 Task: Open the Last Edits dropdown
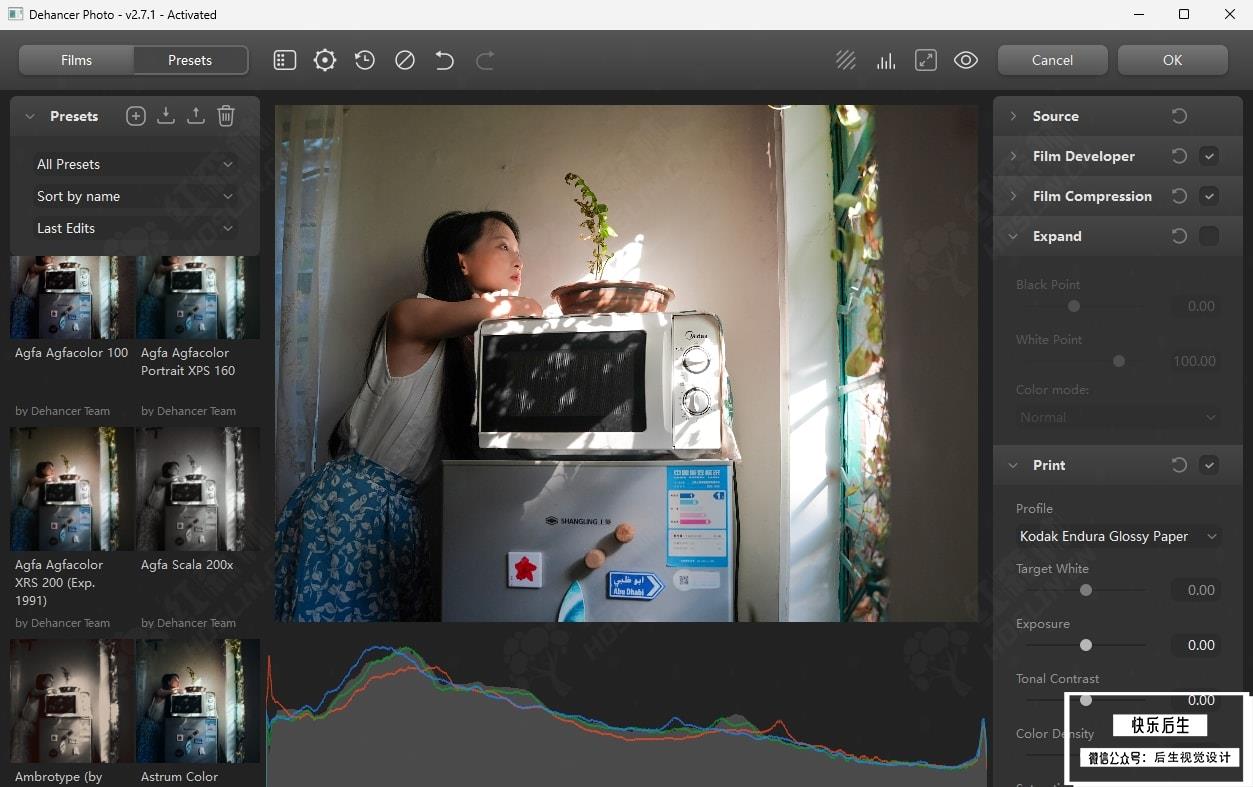(135, 228)
